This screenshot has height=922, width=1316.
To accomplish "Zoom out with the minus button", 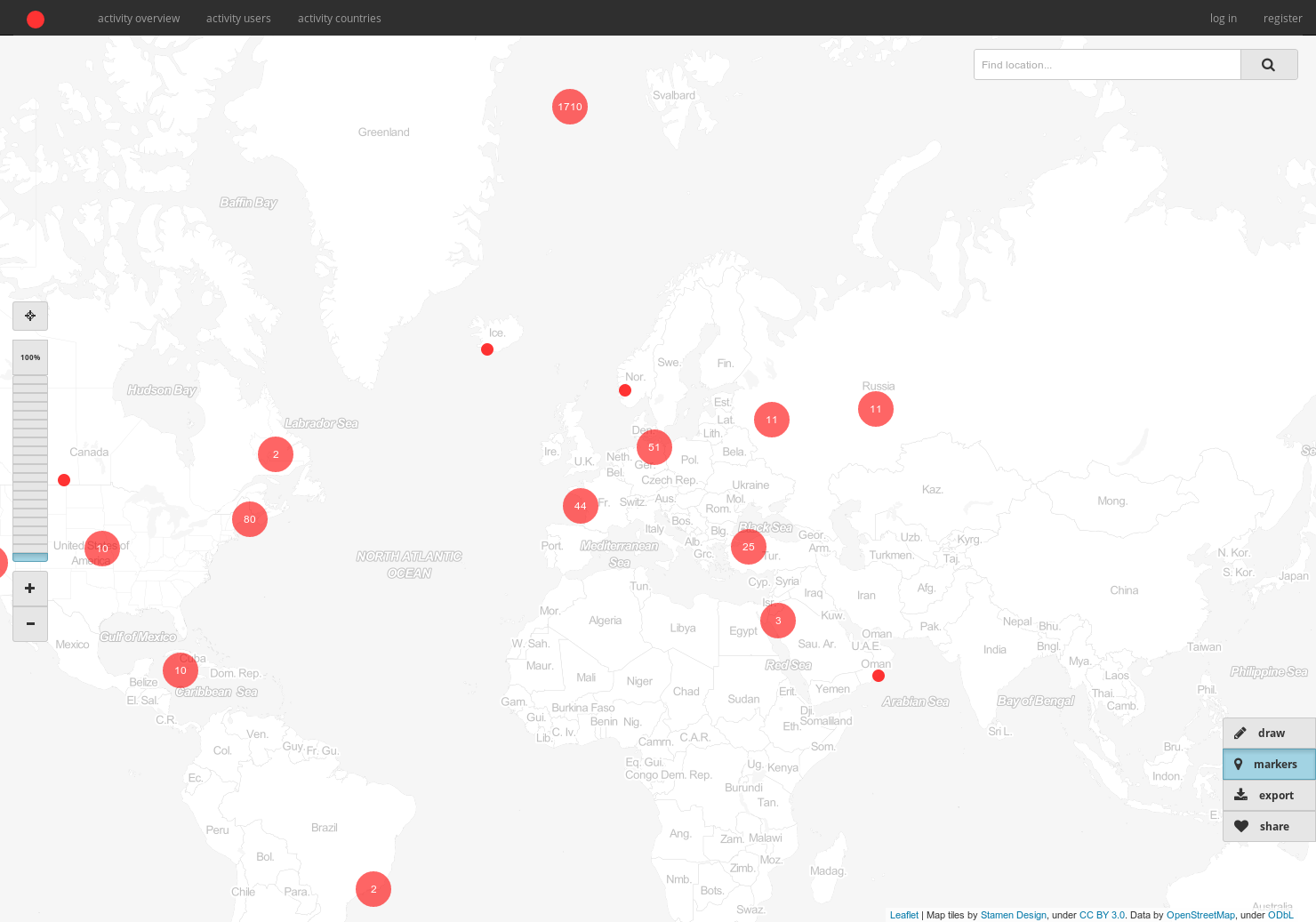I will (30, 624).
